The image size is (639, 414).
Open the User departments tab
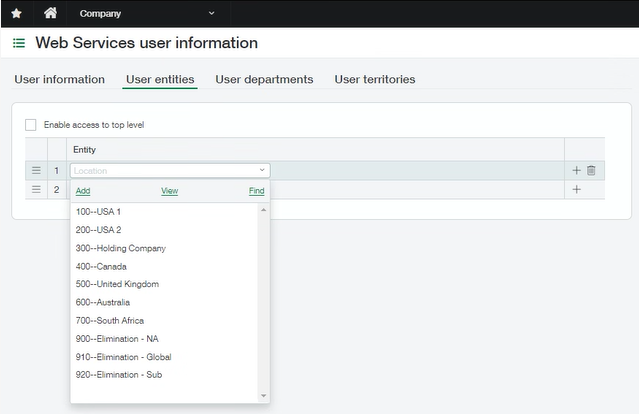click(264, 79)
